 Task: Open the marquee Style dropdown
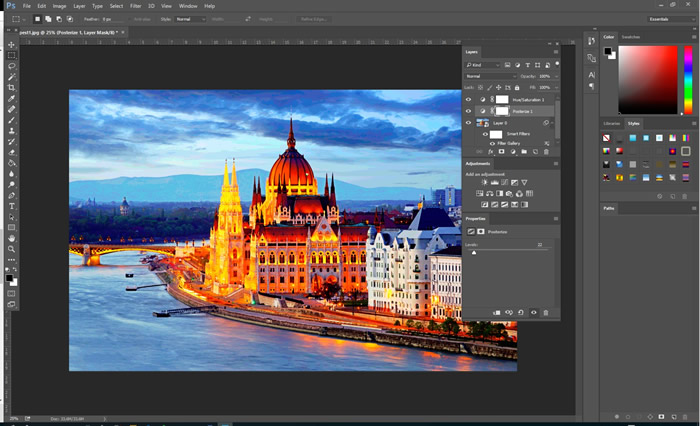point(190,19)
